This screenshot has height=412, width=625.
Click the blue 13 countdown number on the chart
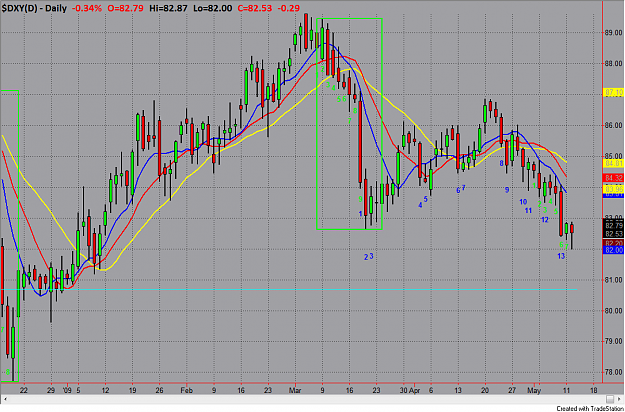click(561, 256)
